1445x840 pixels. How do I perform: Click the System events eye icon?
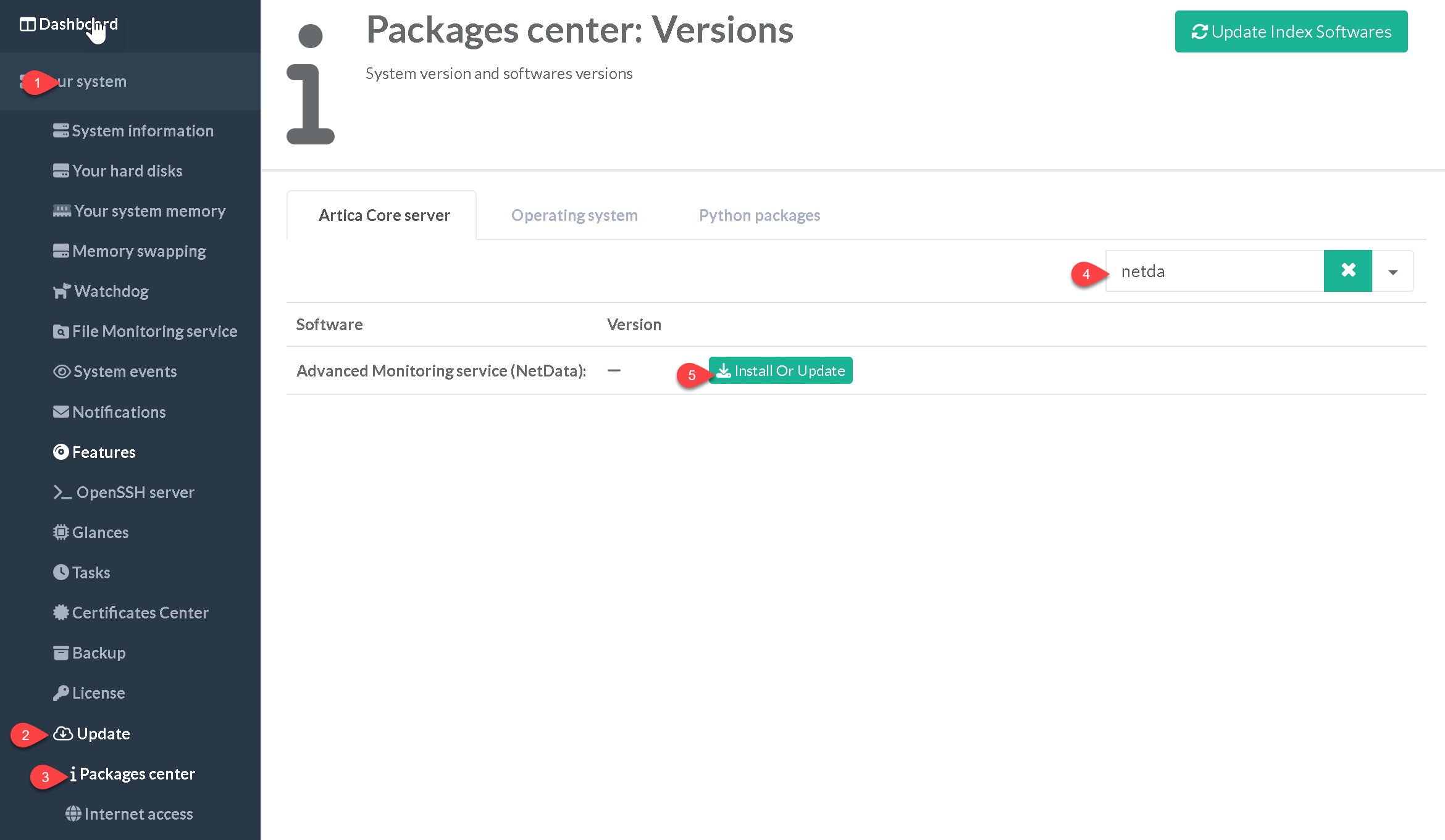click(x=61, y=372)
